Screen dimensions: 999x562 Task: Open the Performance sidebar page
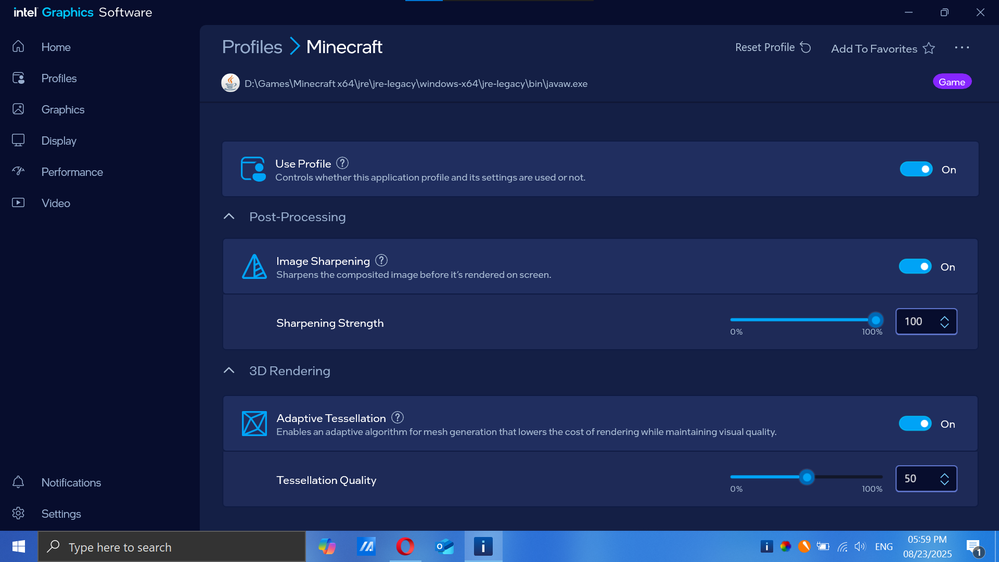[x=72, y=172]
